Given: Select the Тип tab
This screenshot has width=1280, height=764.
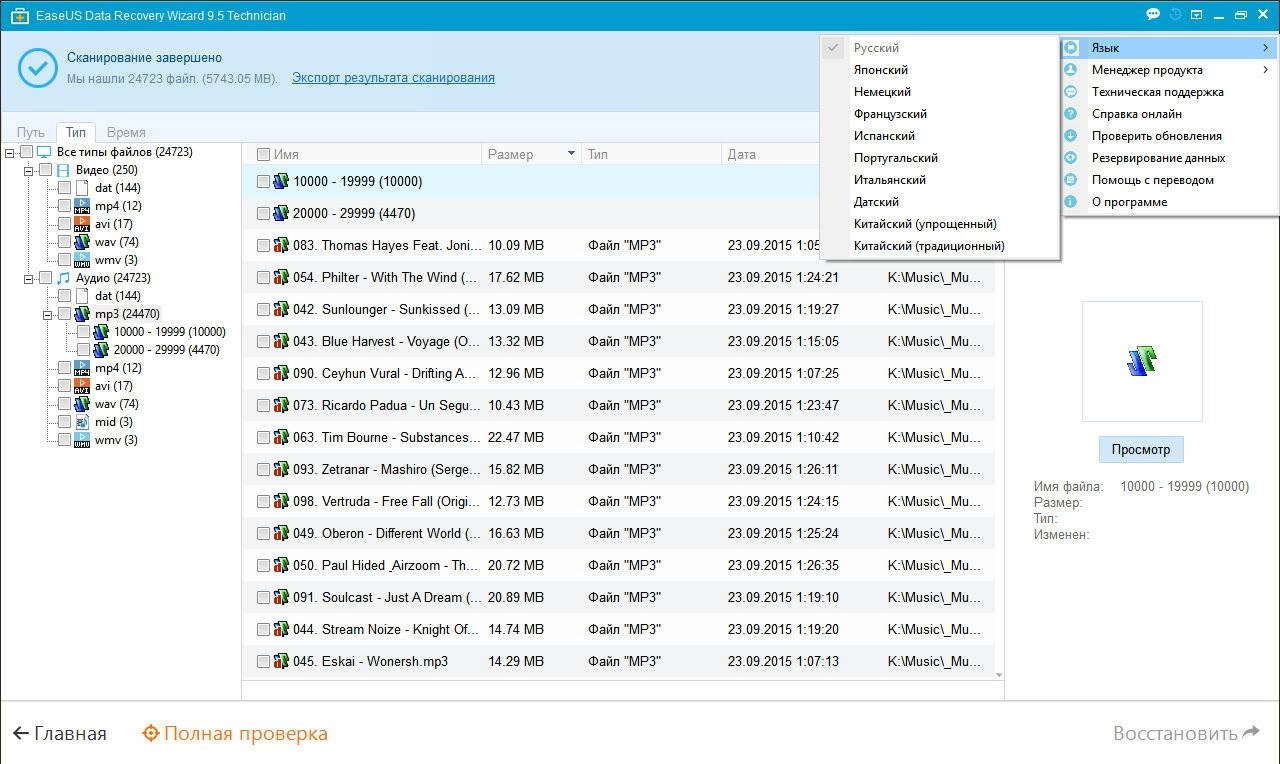Looking at the screenshot, I should (x=76, y=132).
